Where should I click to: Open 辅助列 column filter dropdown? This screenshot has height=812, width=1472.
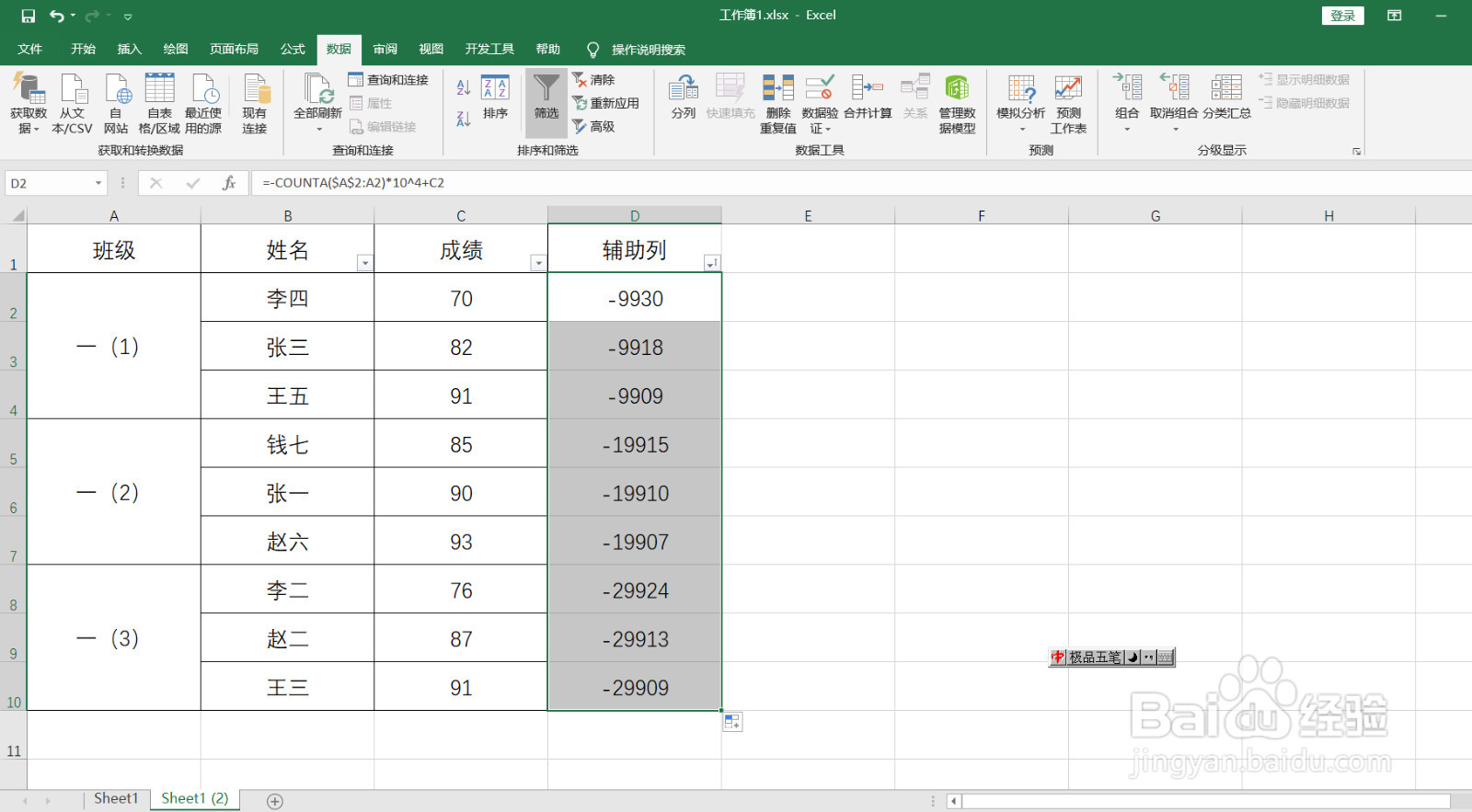(x=712, y=264)
